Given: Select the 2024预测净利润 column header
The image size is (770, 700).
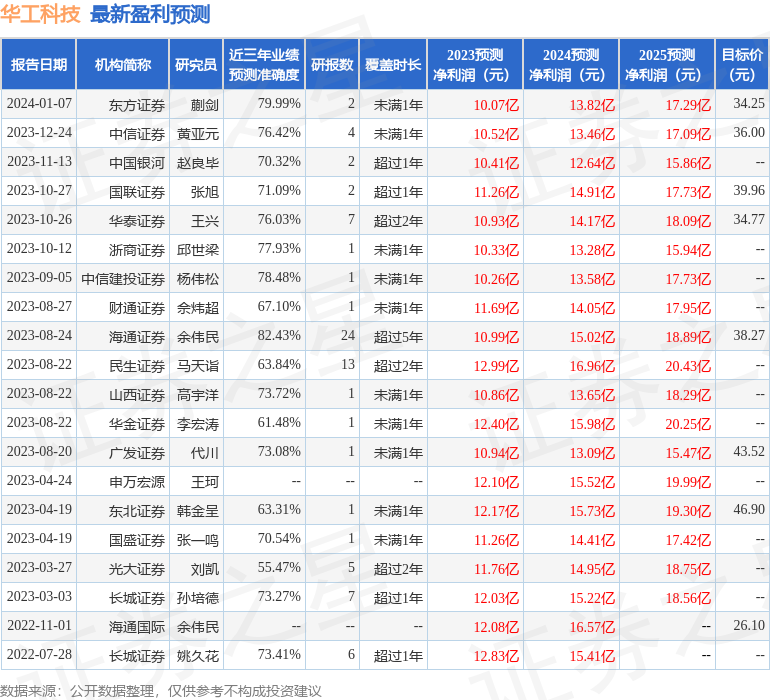Looking at the screenshot, I should (x=571, y=64).
